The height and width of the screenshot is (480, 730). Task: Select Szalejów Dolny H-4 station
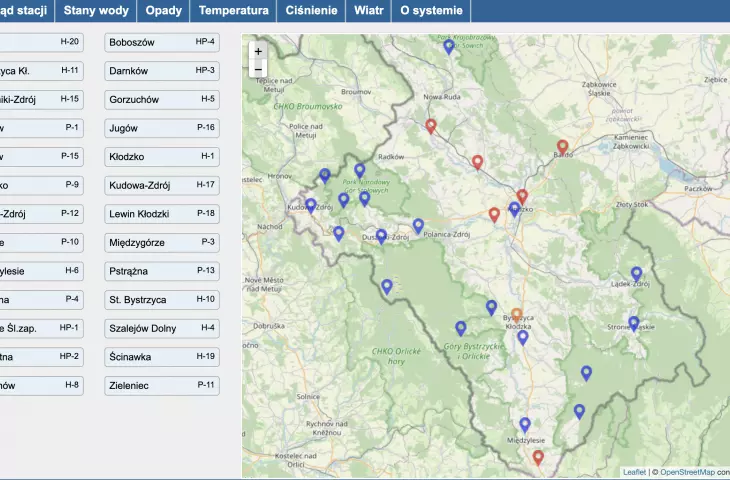pyautogui.click(x=162, y=328)
